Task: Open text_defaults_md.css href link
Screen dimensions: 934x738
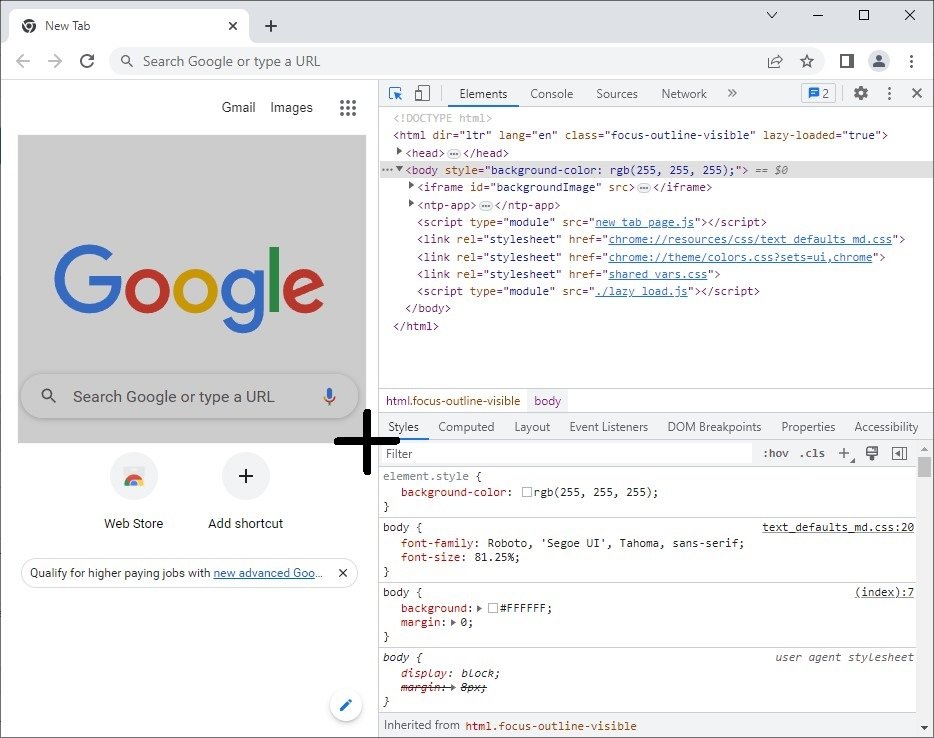Action: [x=750, y=239]
